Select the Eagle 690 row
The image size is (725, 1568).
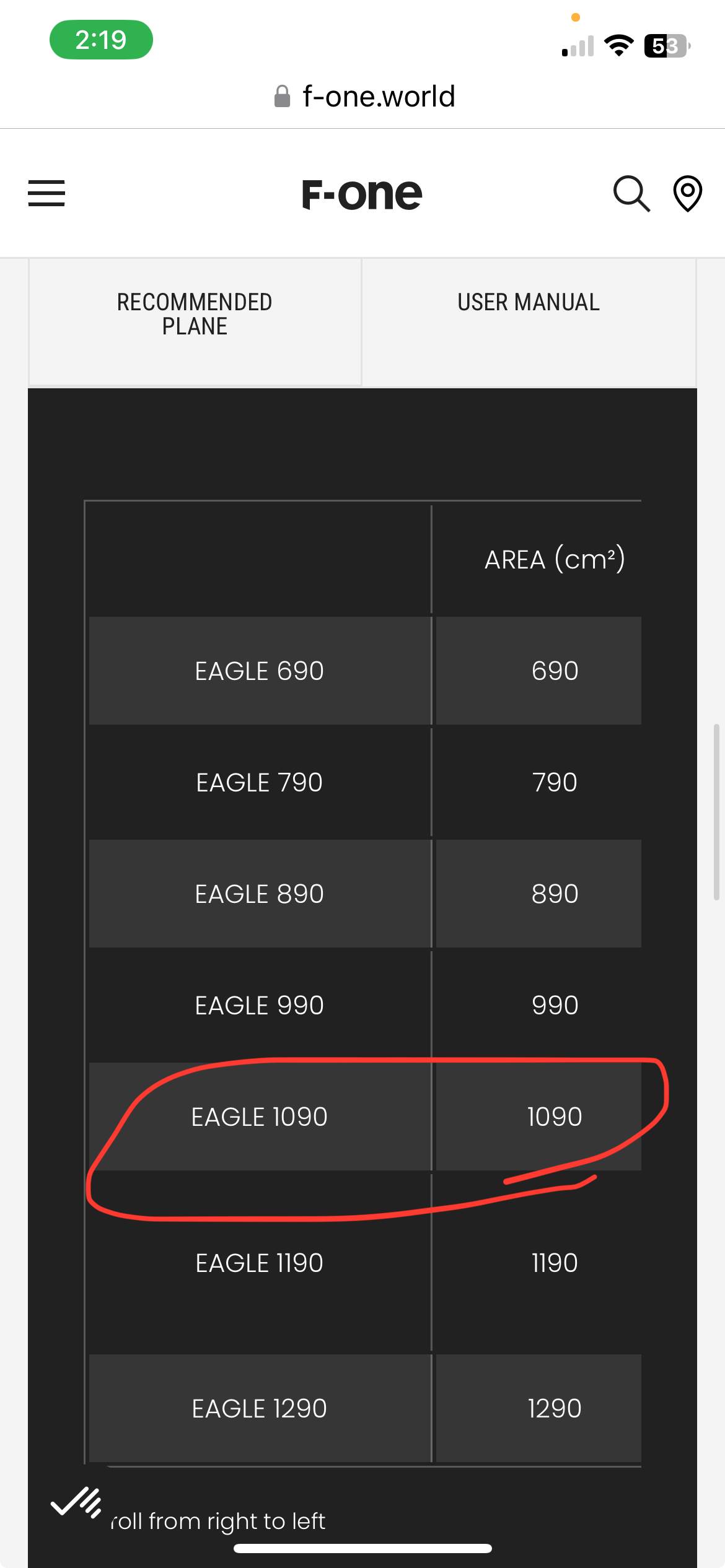tap(259, 671)
